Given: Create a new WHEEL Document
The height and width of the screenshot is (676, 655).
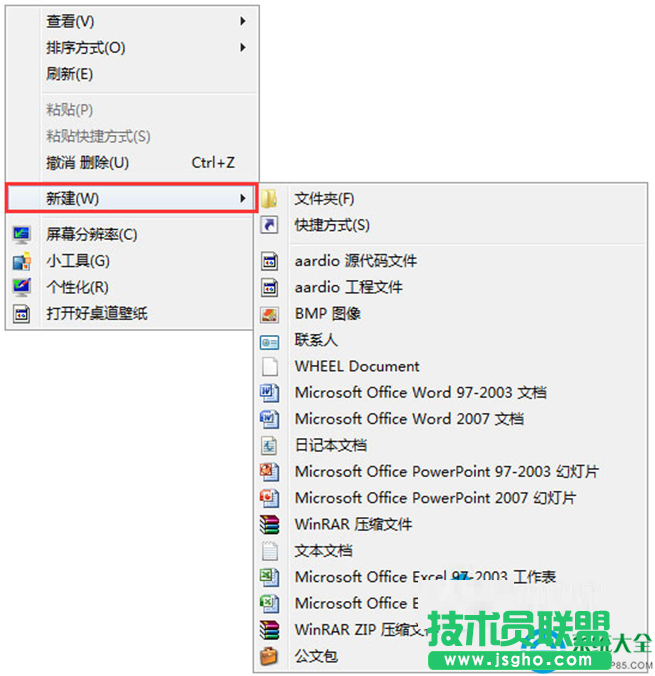Looking at the screenshot, I should [357, 367].
